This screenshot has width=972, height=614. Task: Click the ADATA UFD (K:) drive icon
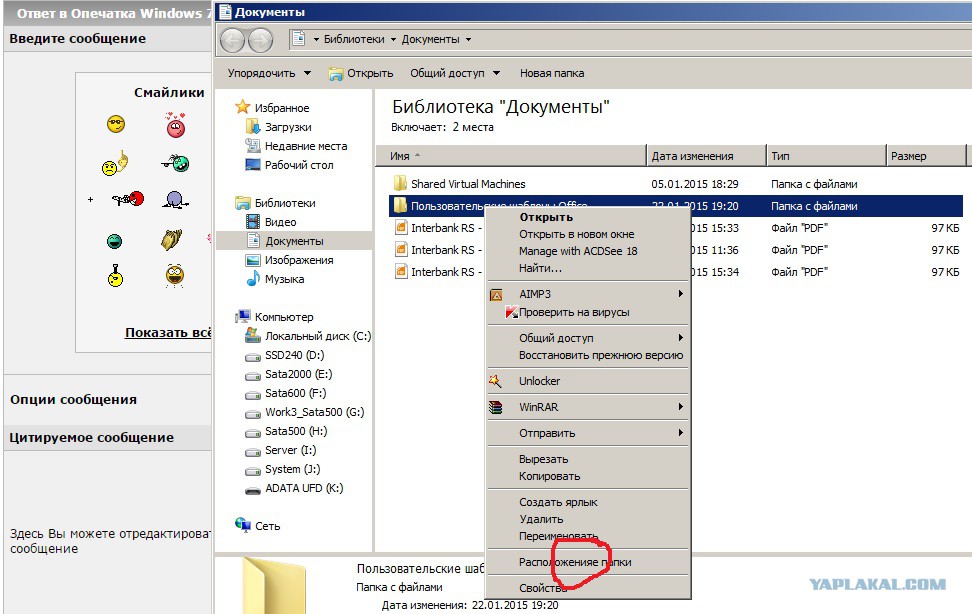point(252,490)
